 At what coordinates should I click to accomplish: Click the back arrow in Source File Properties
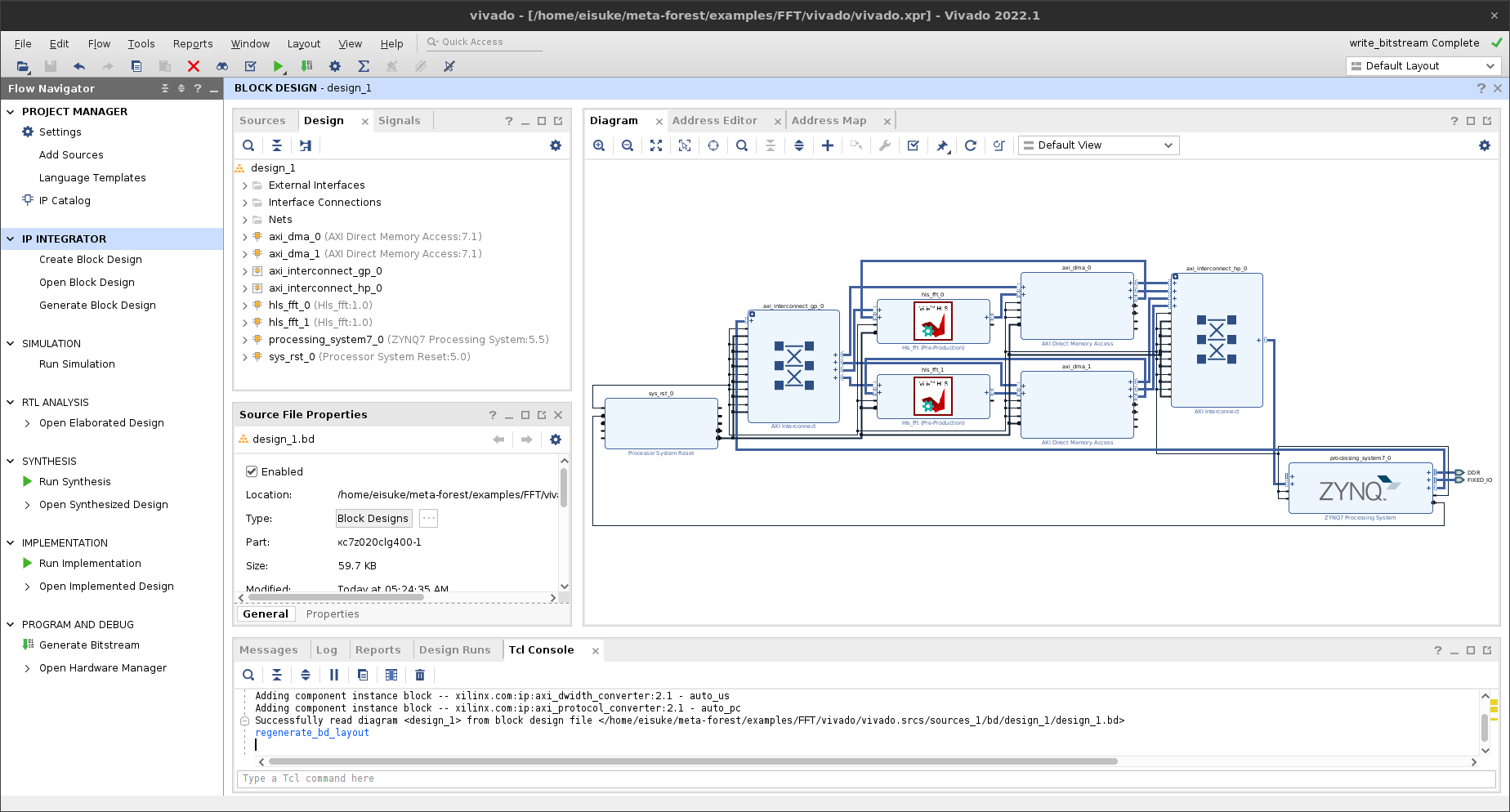pyautogui.click(x=498, y=439)
